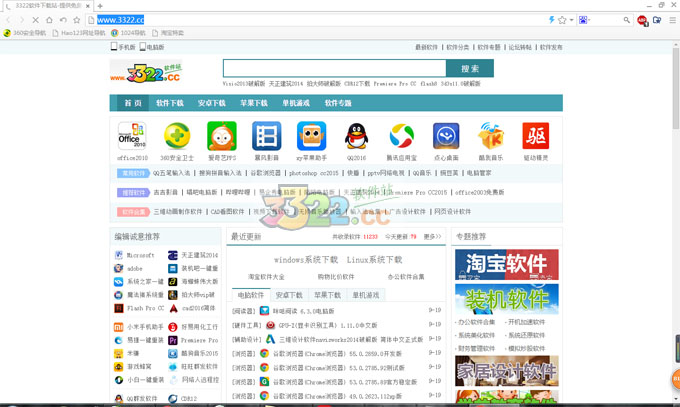Open the Xiaomi 小米手机助手 icon

coord(118,327)
